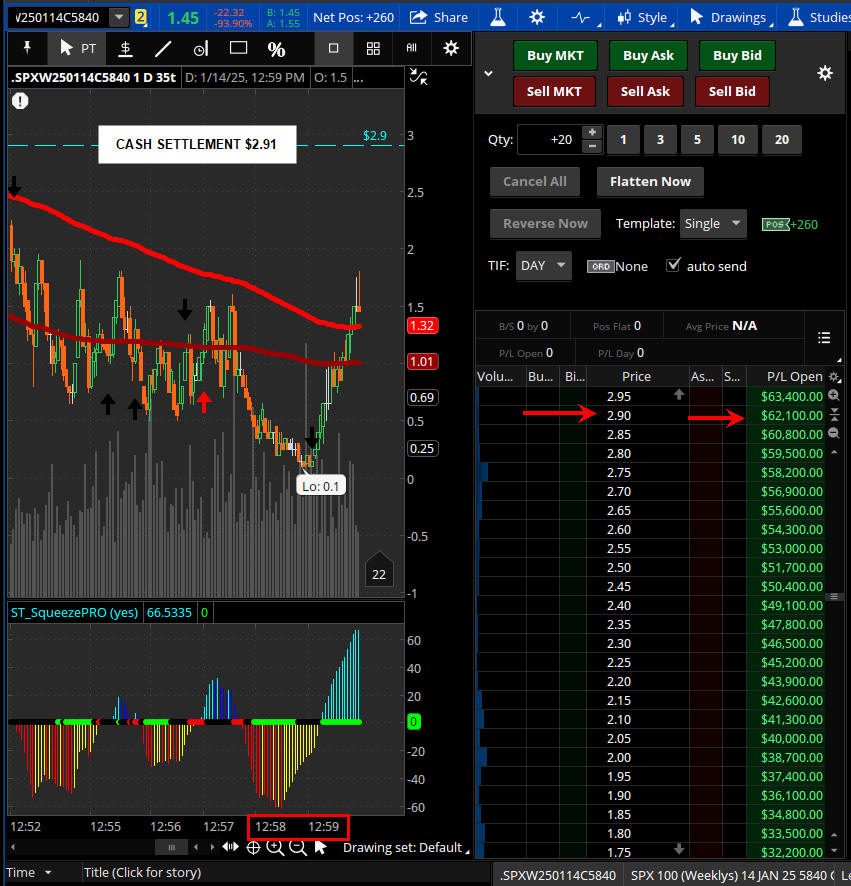851x886 pixels.
Task: Choose the rectangle drawing tool
Action: pyautogui.click(x=238, y=48)
